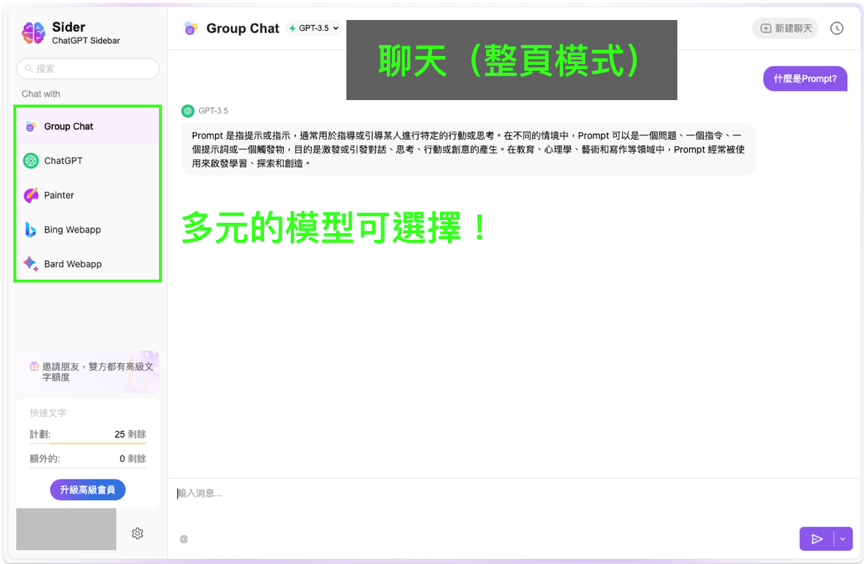Image resolution: width=864 pixels, height=564 pixels.
Task: Switch to Bing Webapp
Action: pos(88,230)
